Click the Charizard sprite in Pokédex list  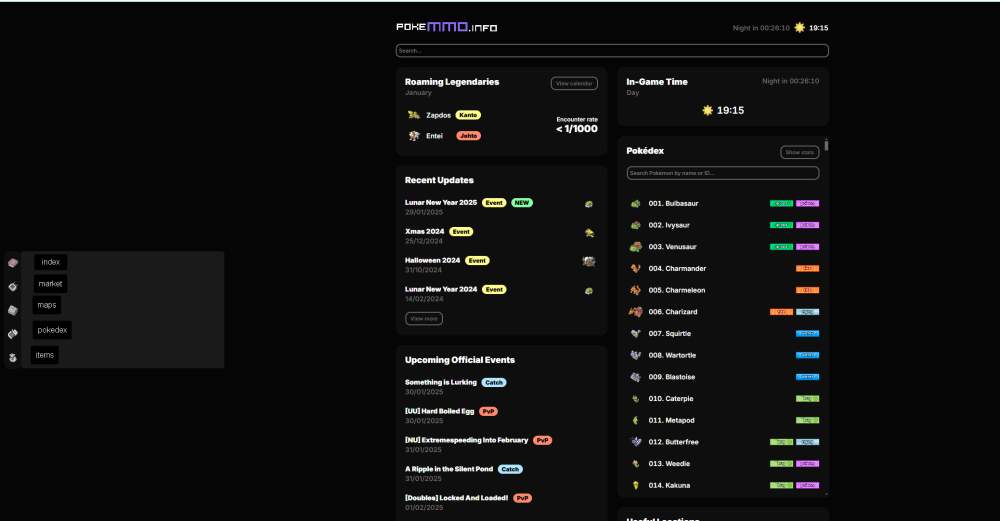(x=635, y=312)
